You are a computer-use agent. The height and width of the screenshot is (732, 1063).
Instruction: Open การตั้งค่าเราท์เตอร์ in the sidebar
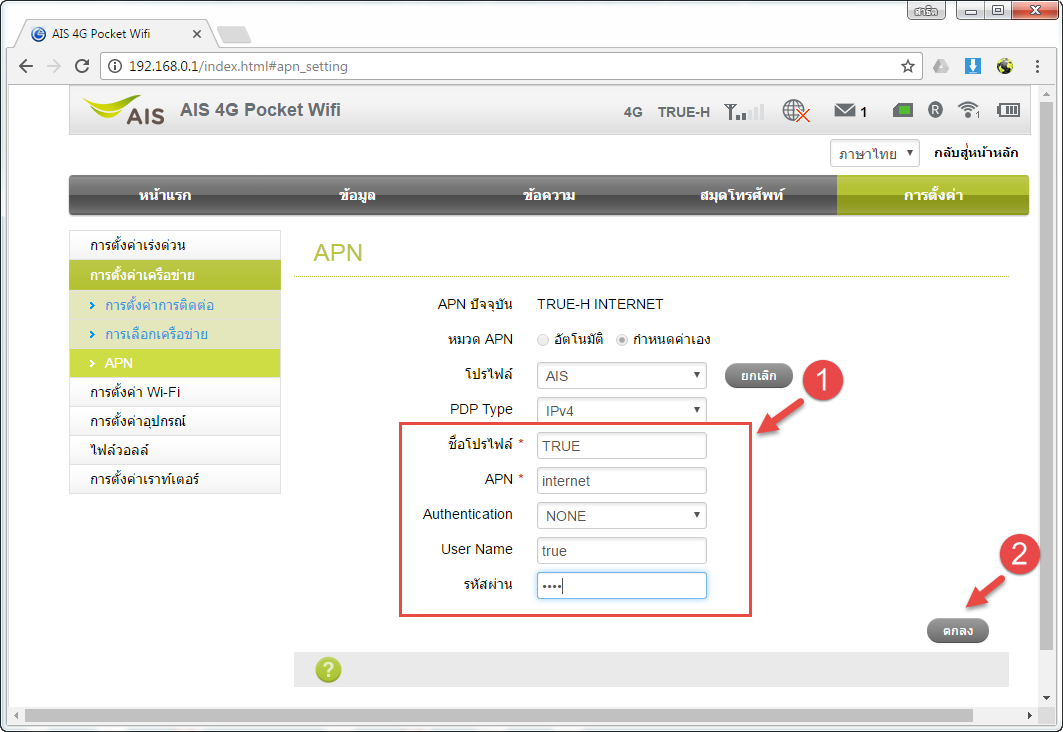(175, 479)
